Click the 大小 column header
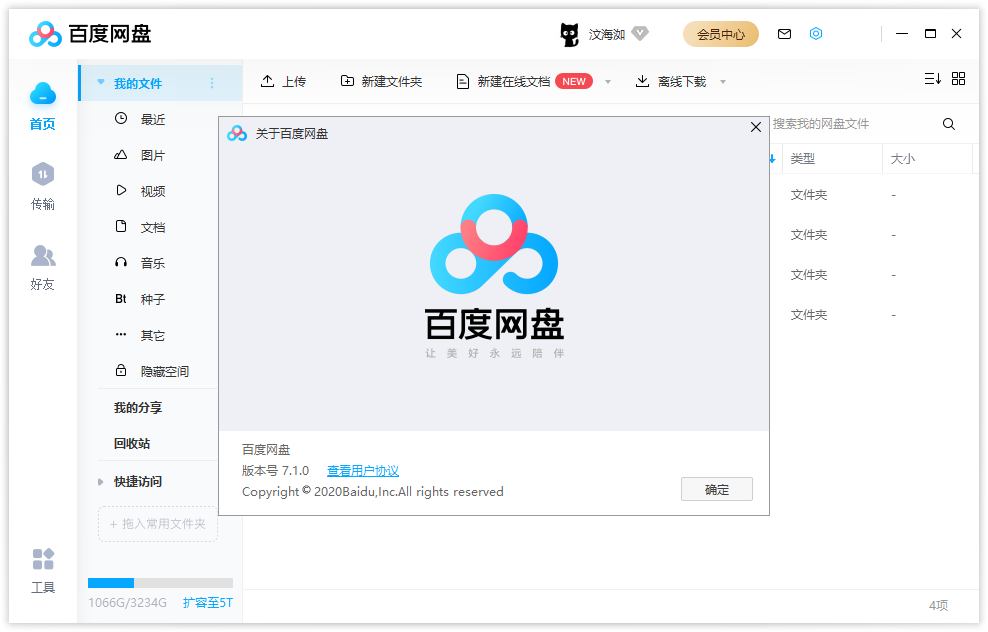The image size is (988, 632). [902, 159]
